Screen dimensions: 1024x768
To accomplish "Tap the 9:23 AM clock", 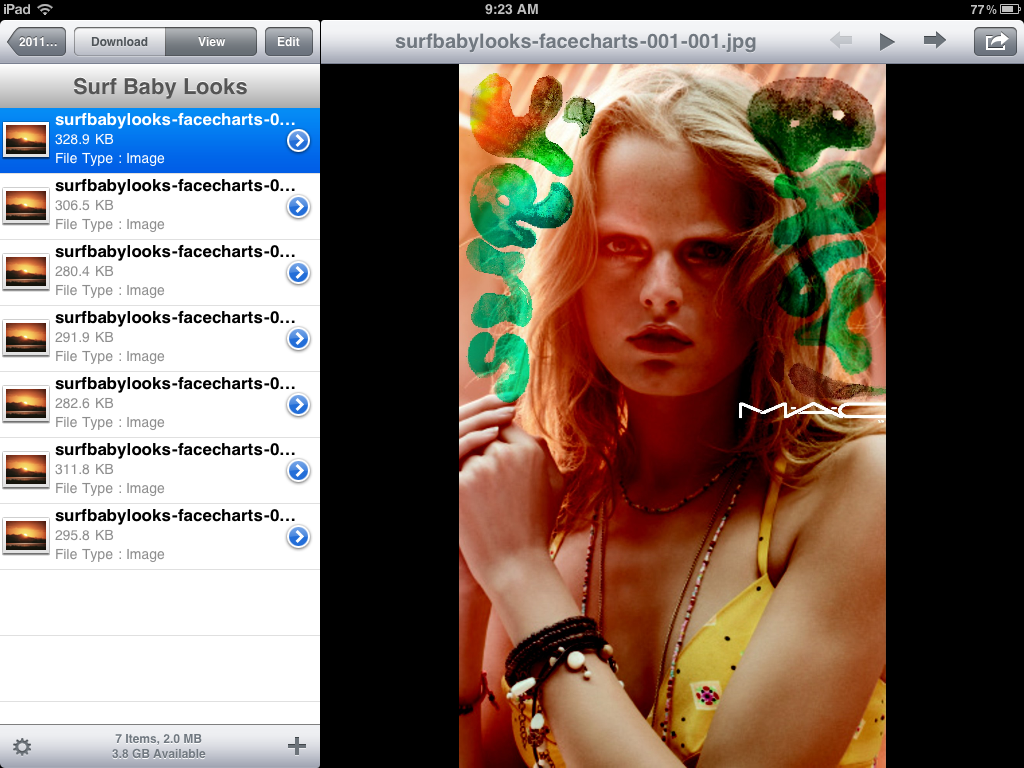I will tap(511, 9).
